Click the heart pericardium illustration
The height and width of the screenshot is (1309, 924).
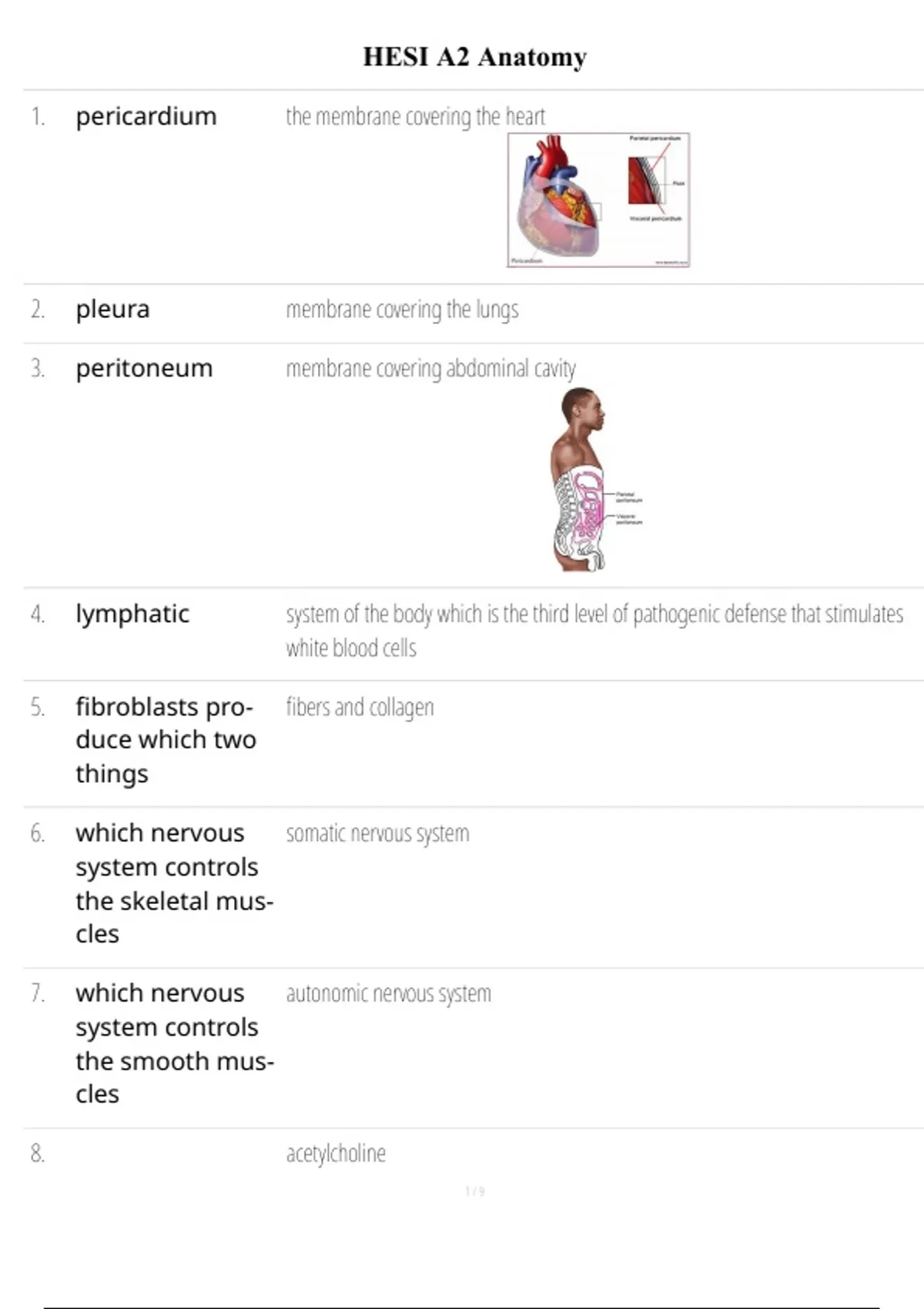click(x=598, y=200)
